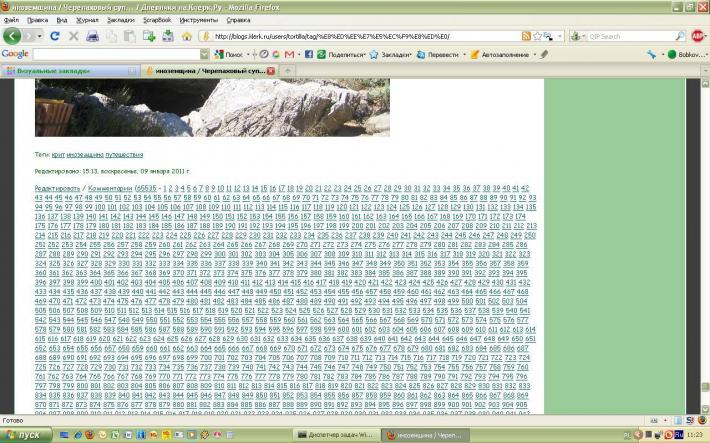Click the Paste clipboard icon in toolbar
Viewport: 710px width, 443px height.
tap(130, 36)
